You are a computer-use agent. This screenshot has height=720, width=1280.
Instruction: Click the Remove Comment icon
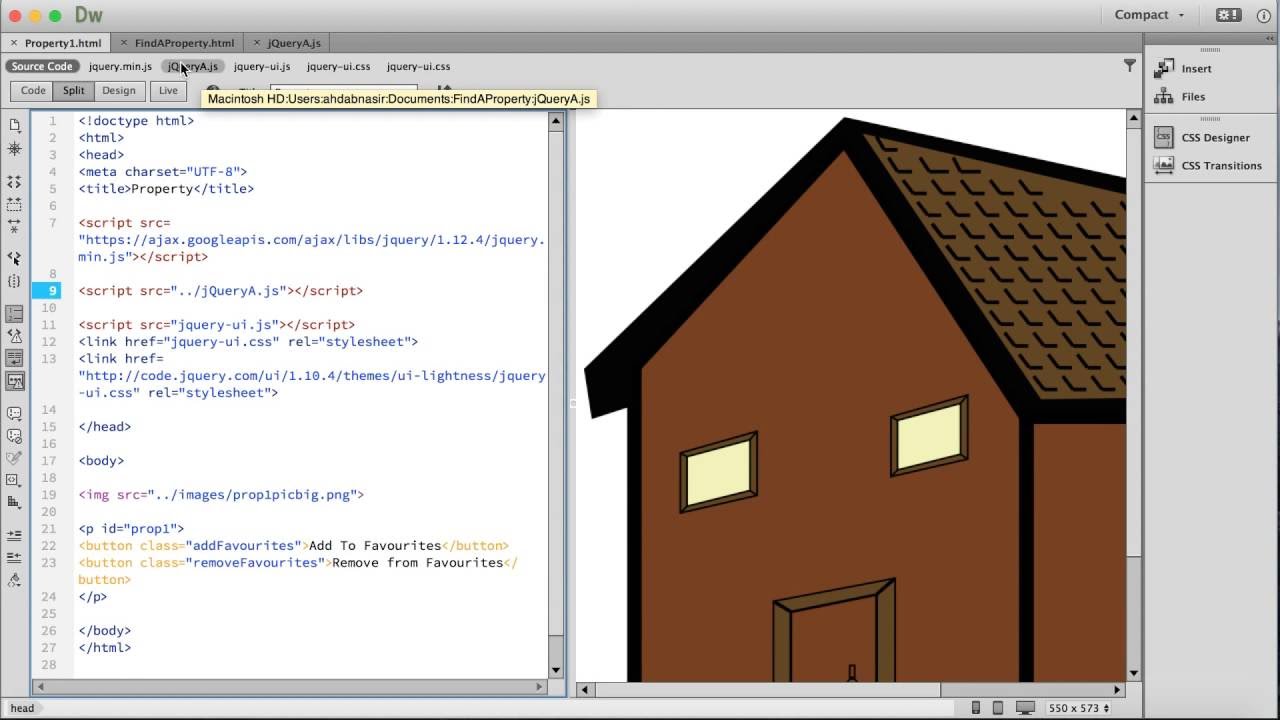click(15, 436)
